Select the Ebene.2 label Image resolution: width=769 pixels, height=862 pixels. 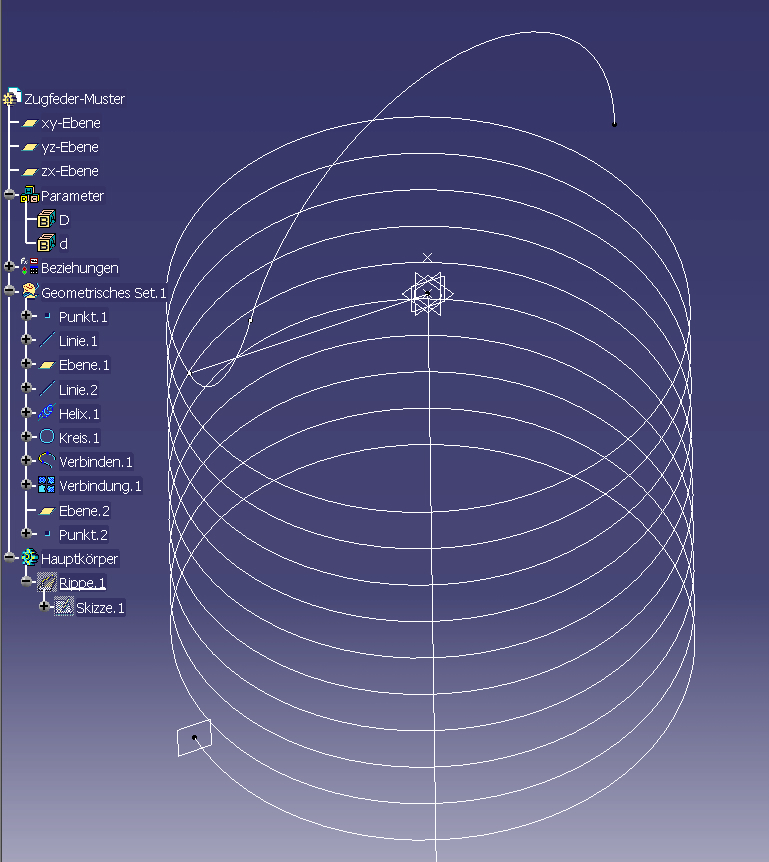pos(84,511)
